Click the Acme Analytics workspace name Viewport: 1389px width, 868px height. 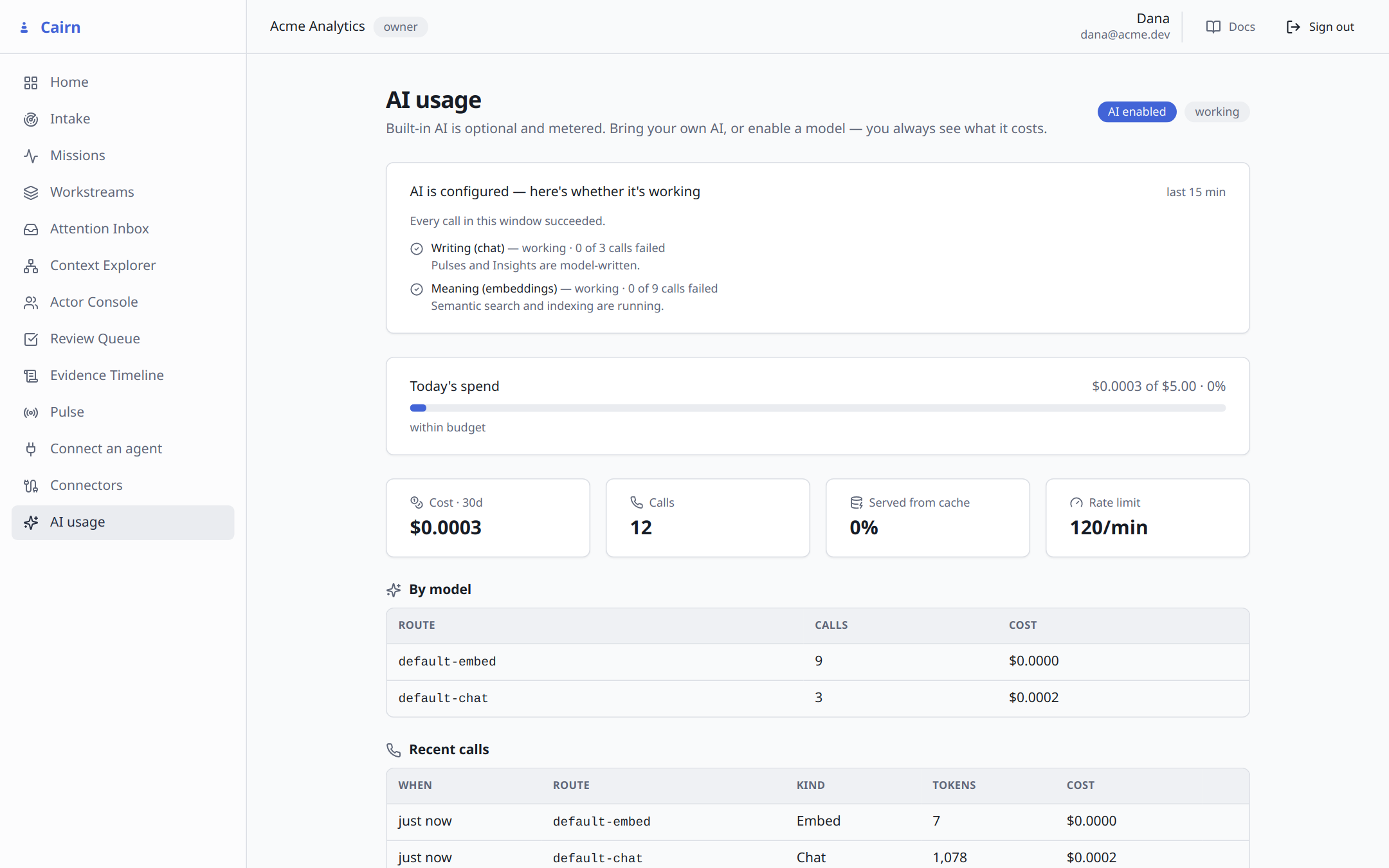tap(317, 26)
